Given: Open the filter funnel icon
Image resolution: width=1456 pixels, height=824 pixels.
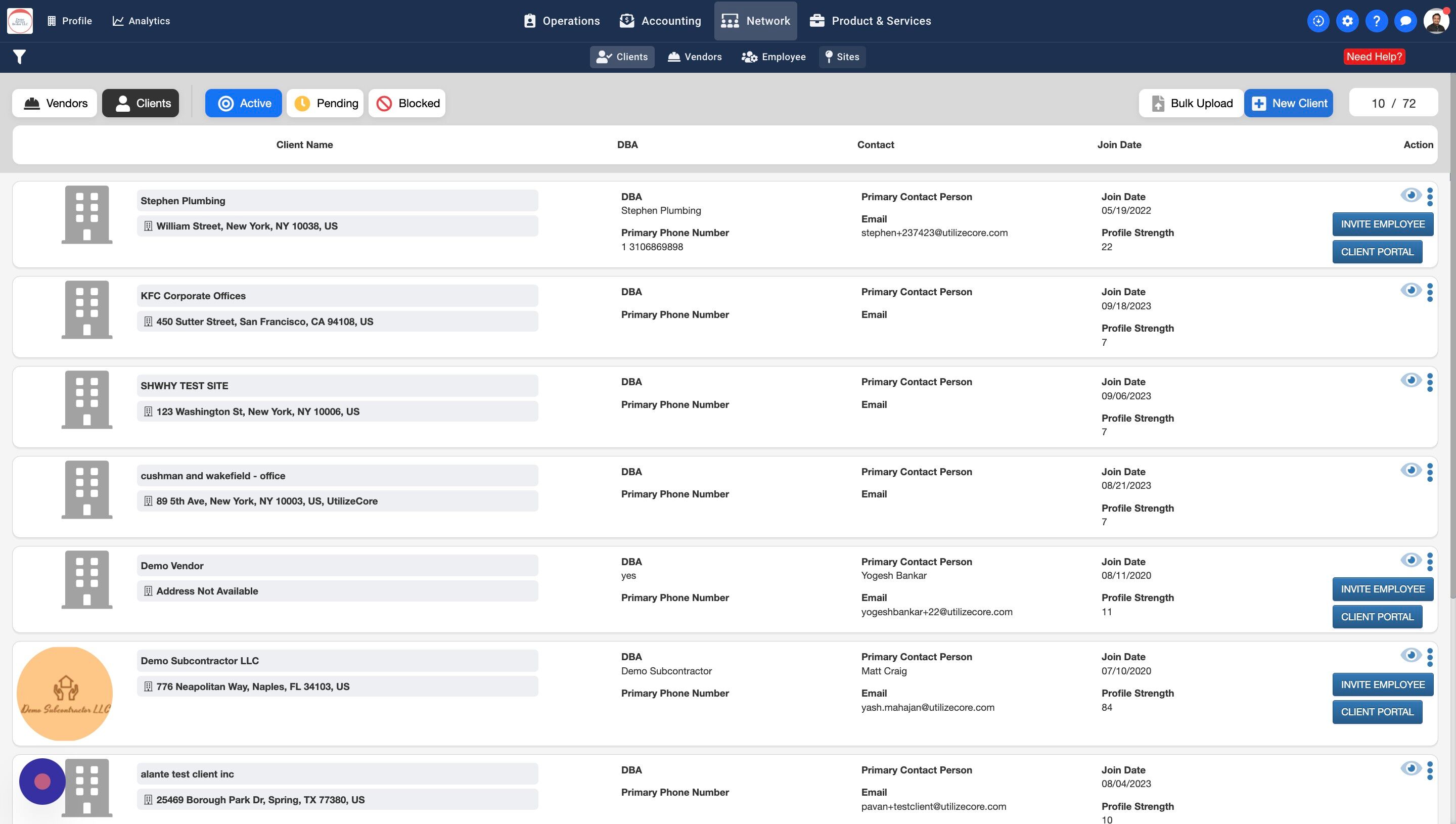Looking at the screenshot, I should pos(19,57).
